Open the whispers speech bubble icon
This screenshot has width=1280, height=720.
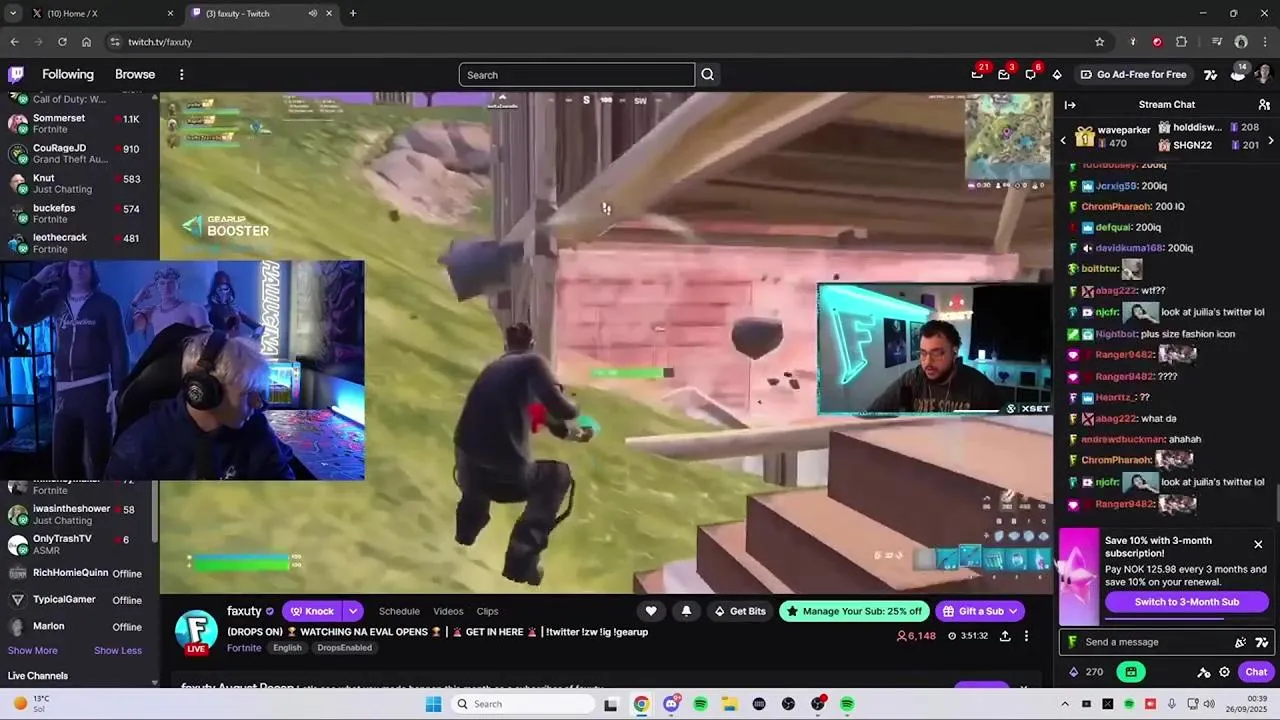click(x=1031, y=74)
